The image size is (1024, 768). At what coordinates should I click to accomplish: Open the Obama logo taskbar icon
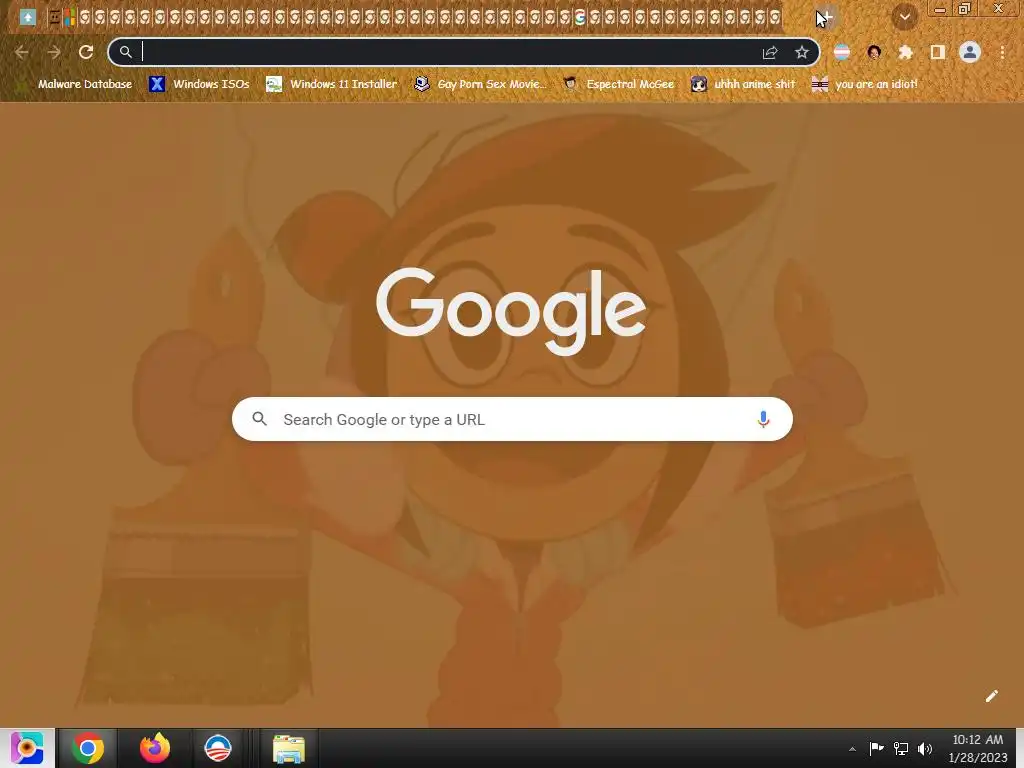tap(218, 748)
